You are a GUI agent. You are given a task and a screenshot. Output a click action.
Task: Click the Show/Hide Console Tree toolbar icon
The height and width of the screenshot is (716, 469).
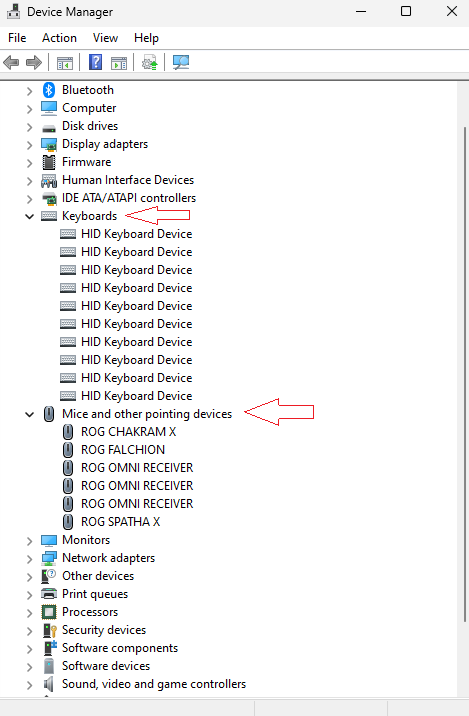(64, 63)
